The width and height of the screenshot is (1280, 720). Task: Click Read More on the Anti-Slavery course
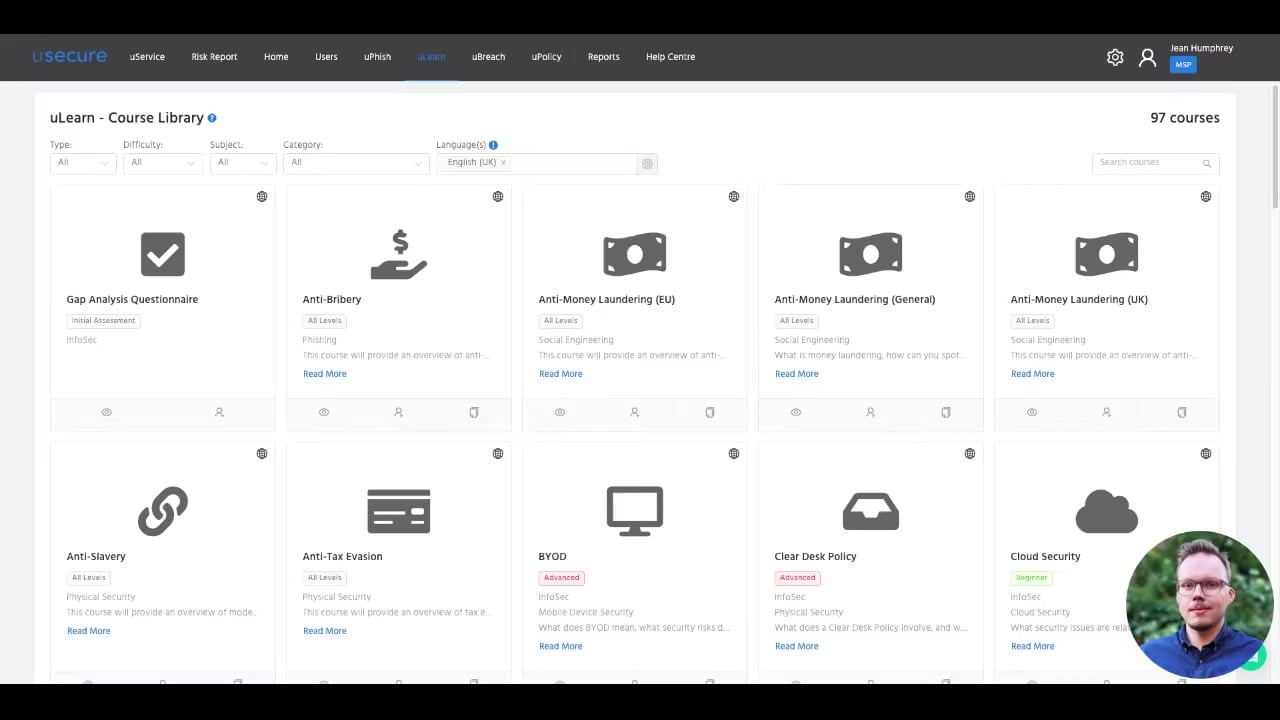coord(88,630)
